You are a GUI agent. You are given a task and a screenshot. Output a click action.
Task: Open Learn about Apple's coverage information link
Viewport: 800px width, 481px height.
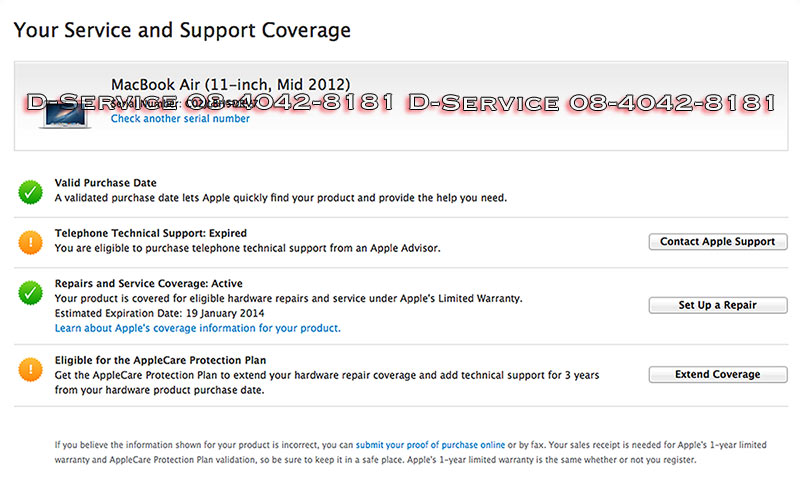point(197,328)
